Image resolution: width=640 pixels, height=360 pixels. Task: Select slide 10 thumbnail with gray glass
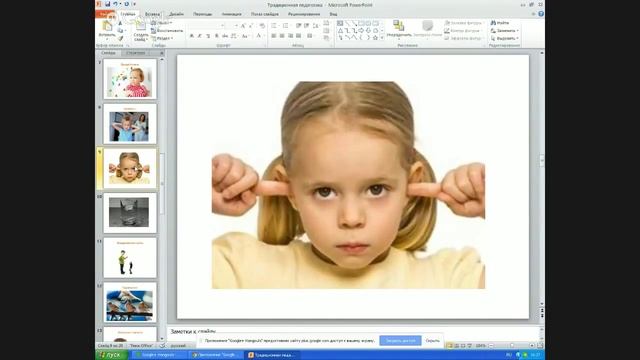click(x=130, y=213)
